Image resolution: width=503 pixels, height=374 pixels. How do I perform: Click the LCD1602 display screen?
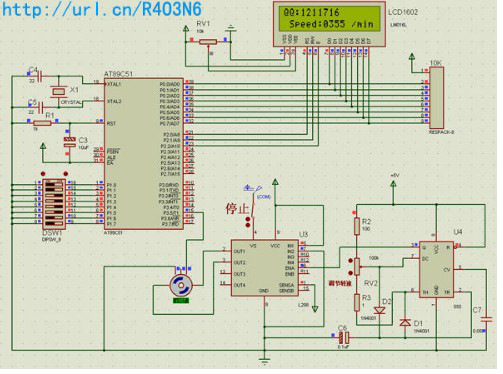(330, 19)
